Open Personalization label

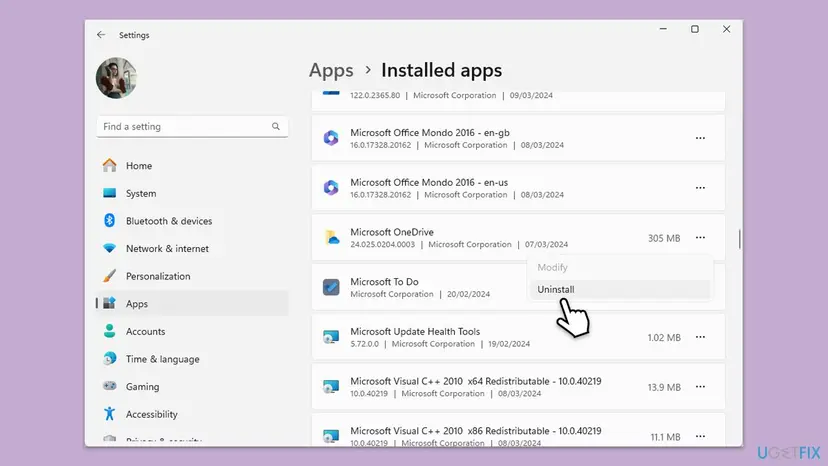point(158,276)
